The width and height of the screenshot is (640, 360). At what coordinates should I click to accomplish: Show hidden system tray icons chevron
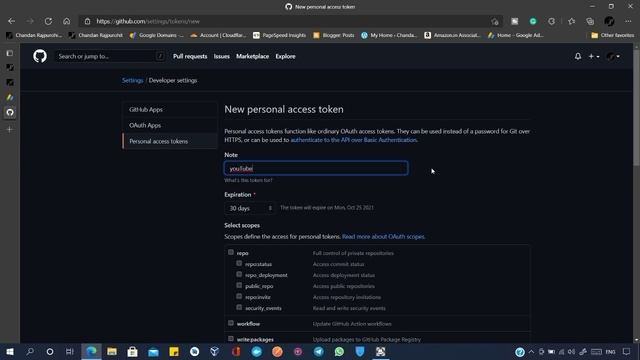531,351
